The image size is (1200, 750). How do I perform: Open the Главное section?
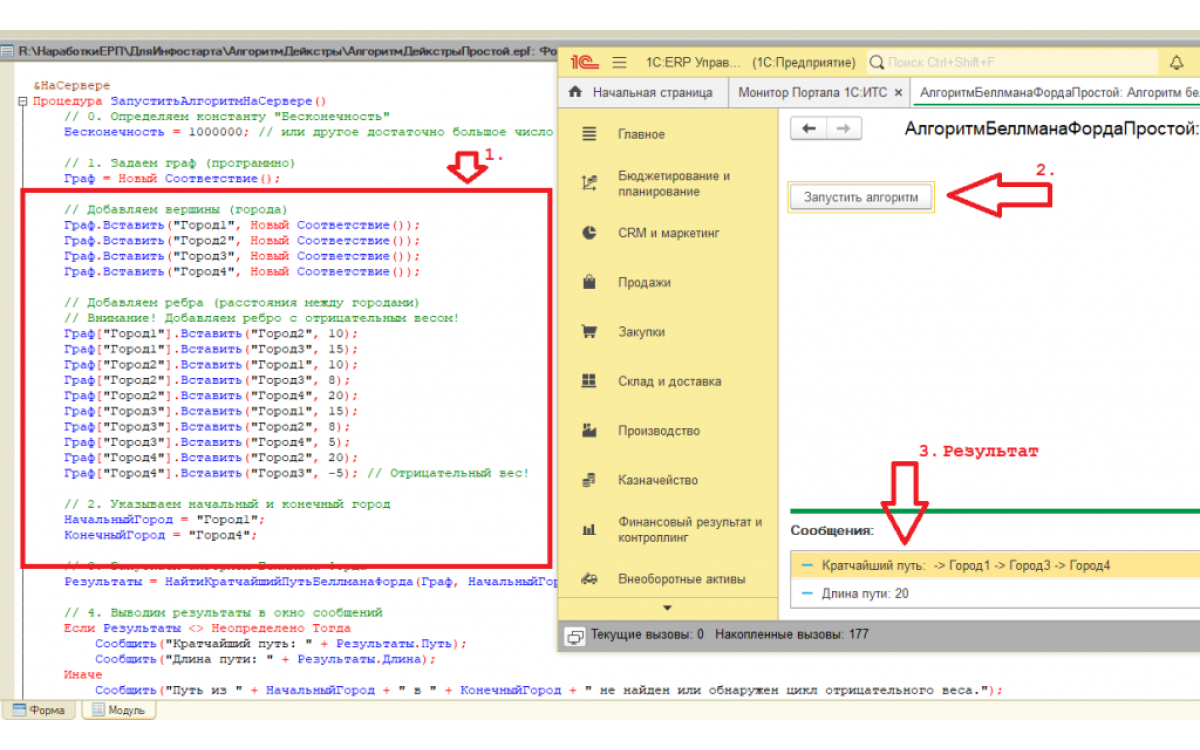point(641,134)
